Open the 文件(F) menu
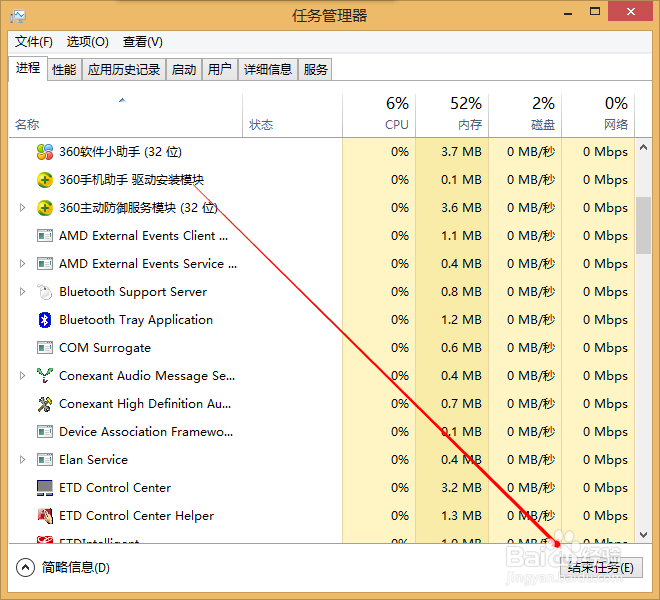The height and width of the screenshot is (600, 660). [34, 42]
